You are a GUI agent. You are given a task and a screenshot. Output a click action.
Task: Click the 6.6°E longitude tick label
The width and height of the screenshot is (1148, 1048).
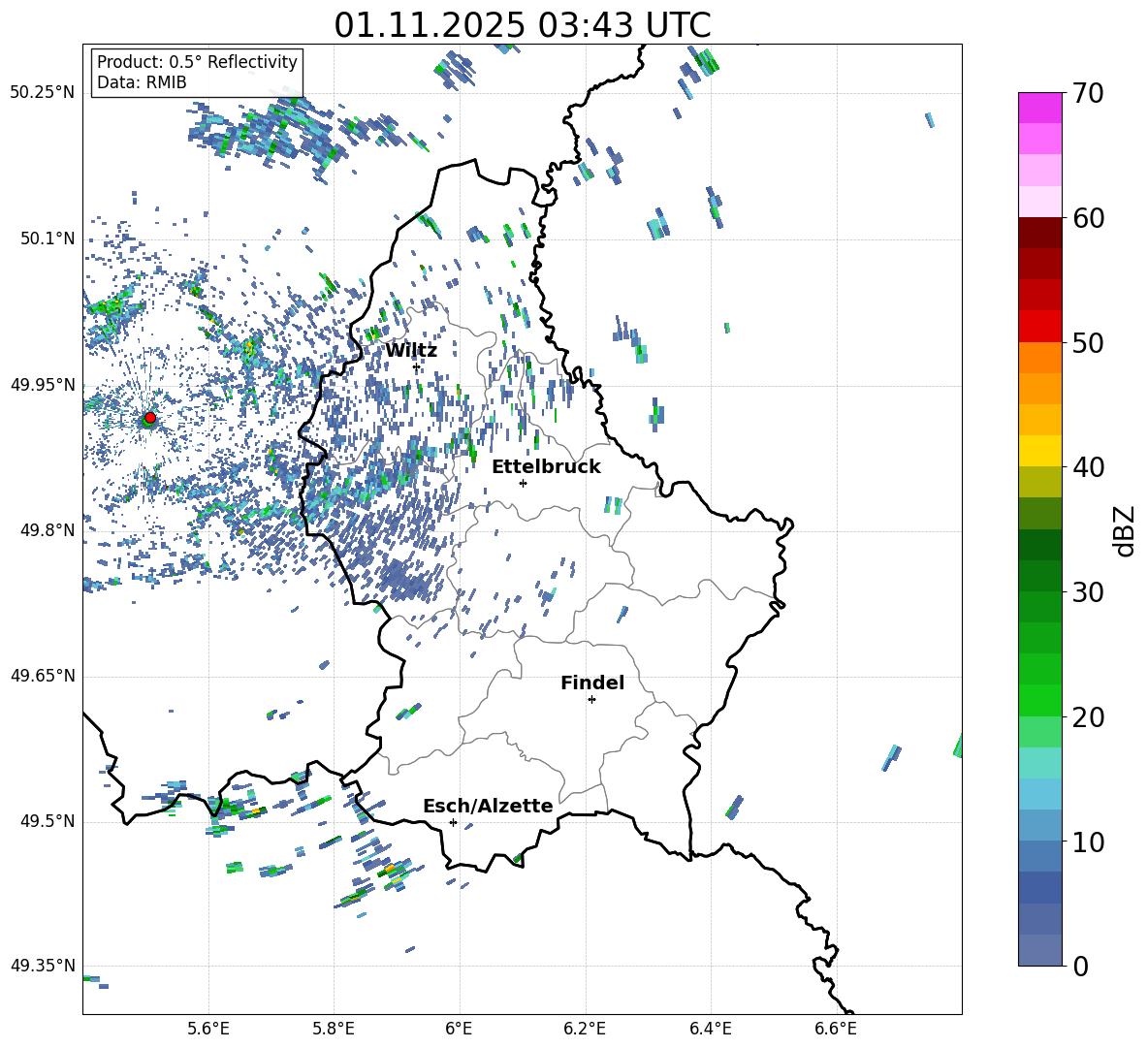[x=836, y=1028]
